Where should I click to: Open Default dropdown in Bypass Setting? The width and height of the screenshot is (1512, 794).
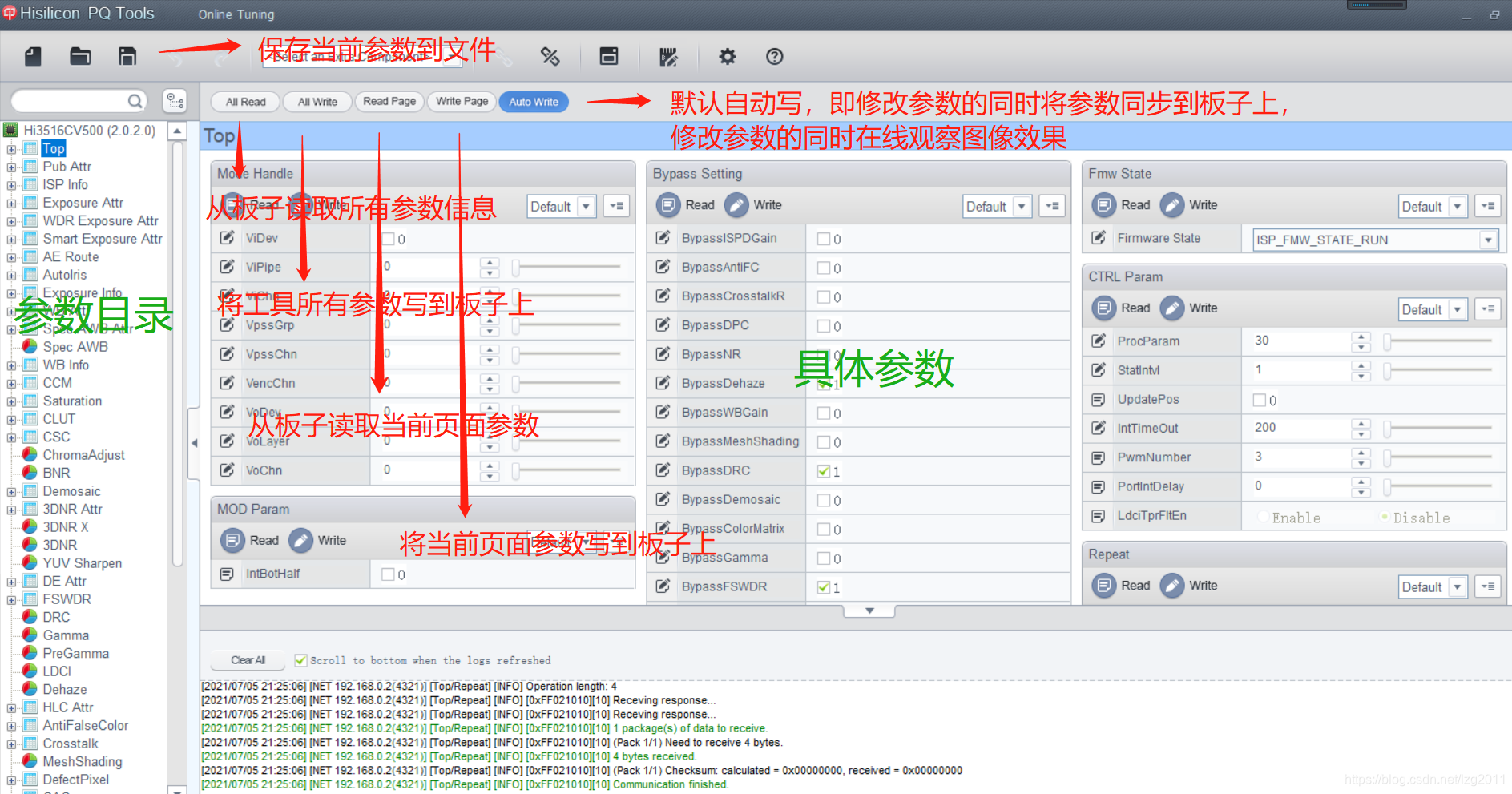pyautogui.click(x=998, y=206)
